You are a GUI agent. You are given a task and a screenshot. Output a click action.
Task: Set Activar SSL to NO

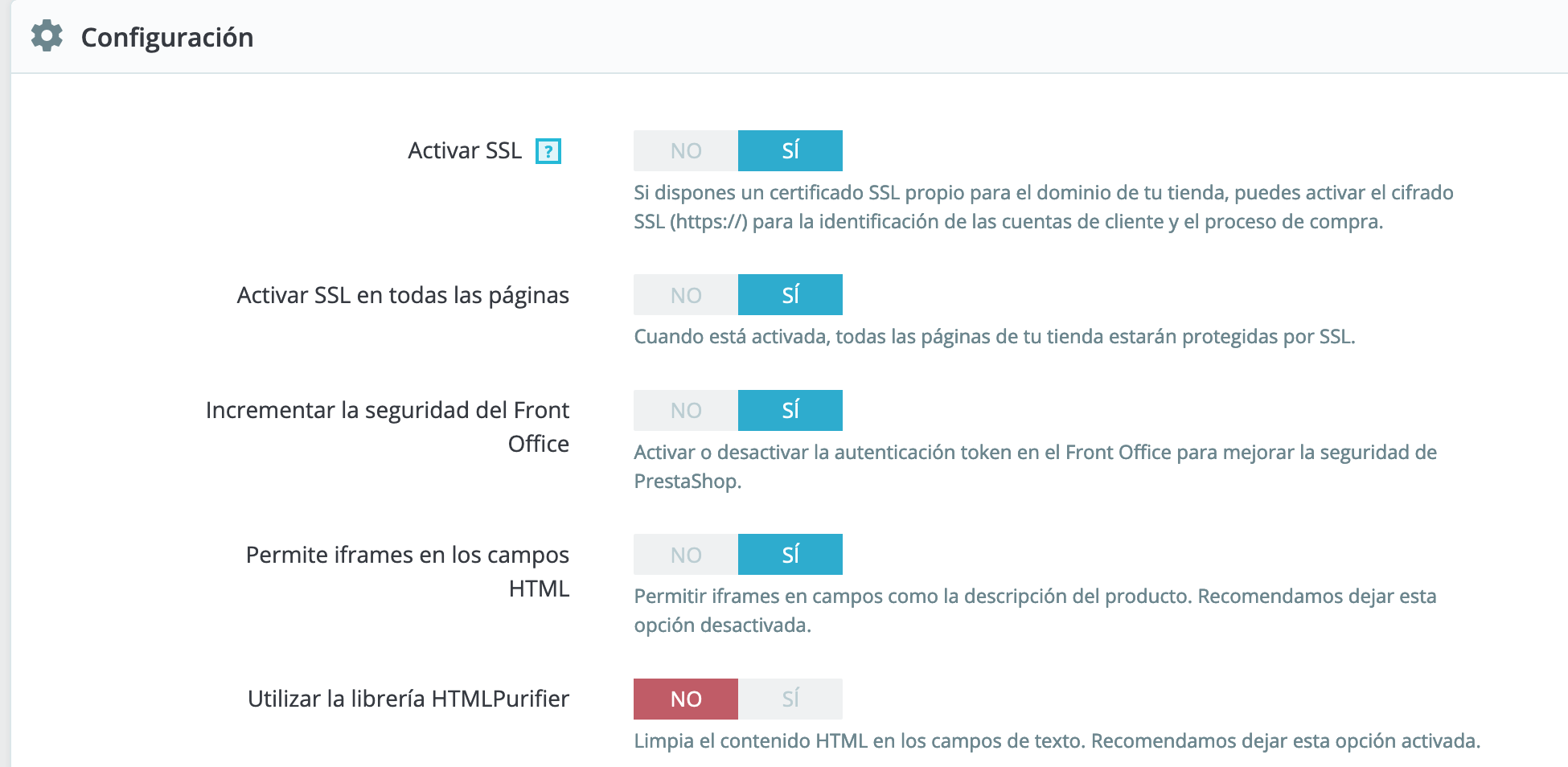[x=686, y=150]
